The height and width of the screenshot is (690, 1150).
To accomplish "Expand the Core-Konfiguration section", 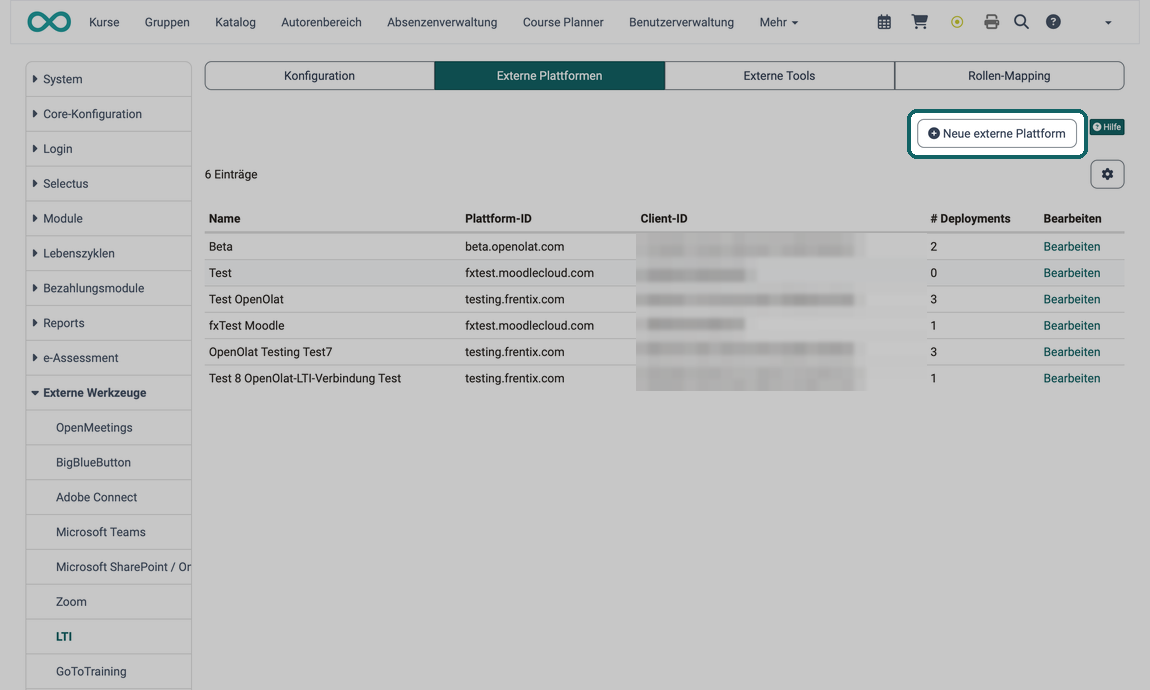I will pos(109,114).
